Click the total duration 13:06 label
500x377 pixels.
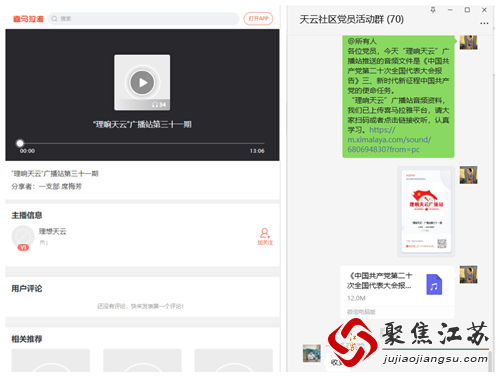pyautogui.click(x=257, y=151)
